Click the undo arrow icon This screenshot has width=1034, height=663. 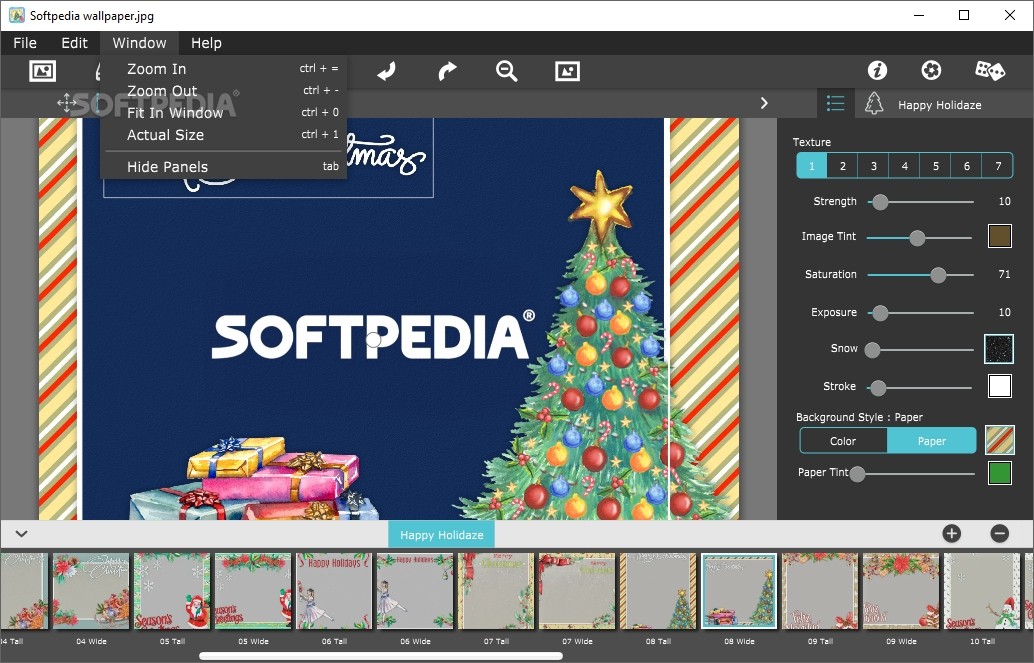click(x=386, y=71)
